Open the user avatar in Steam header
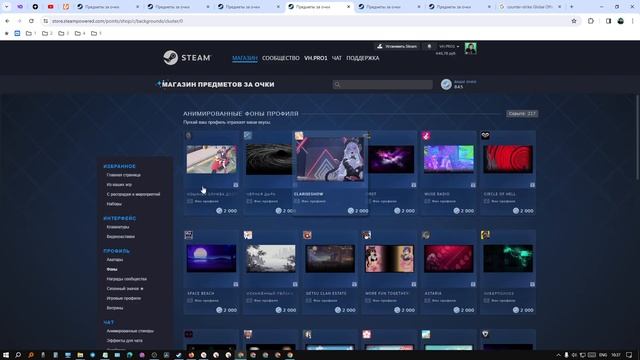The image size is (640, 360). (x=470, y=48)
